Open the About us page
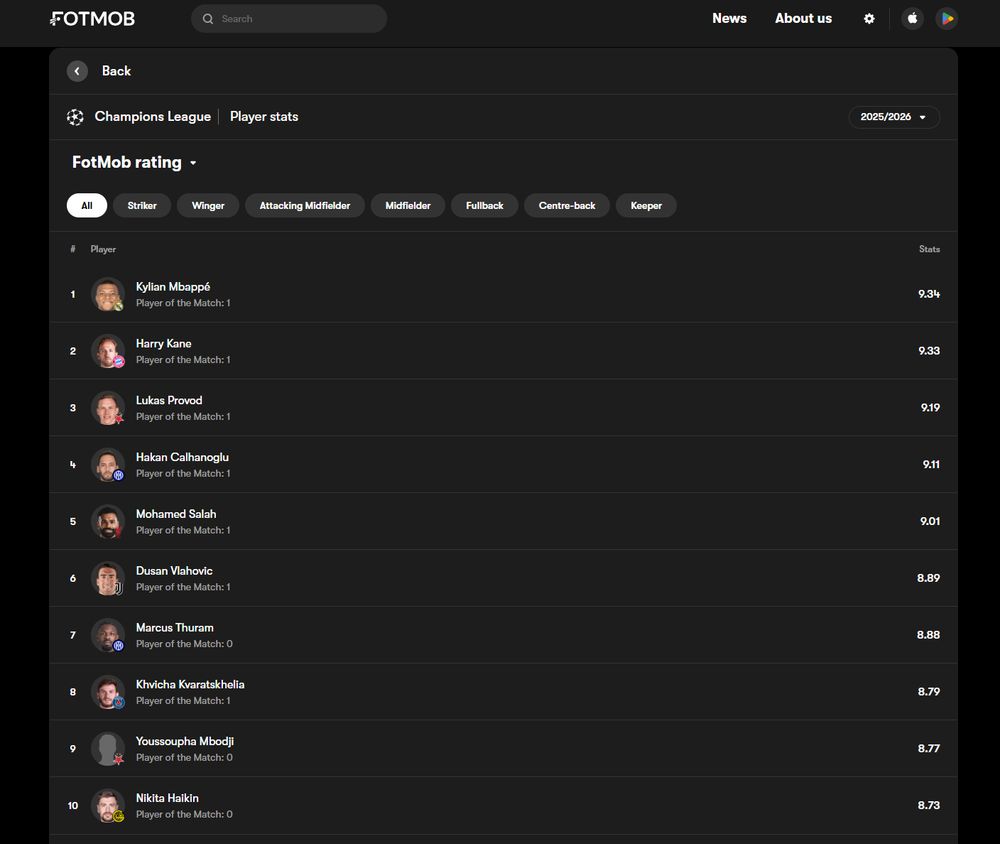The height and width of the screenshot is (844, 1000). click(803, 19)
